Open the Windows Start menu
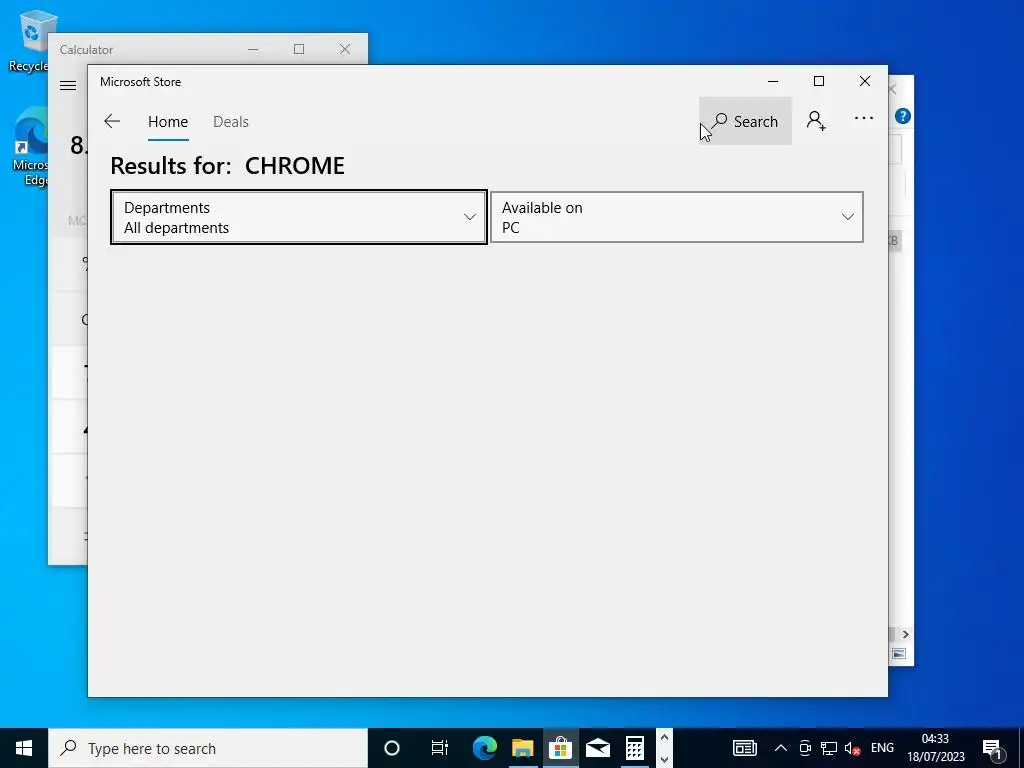 [x=24, y=748]
